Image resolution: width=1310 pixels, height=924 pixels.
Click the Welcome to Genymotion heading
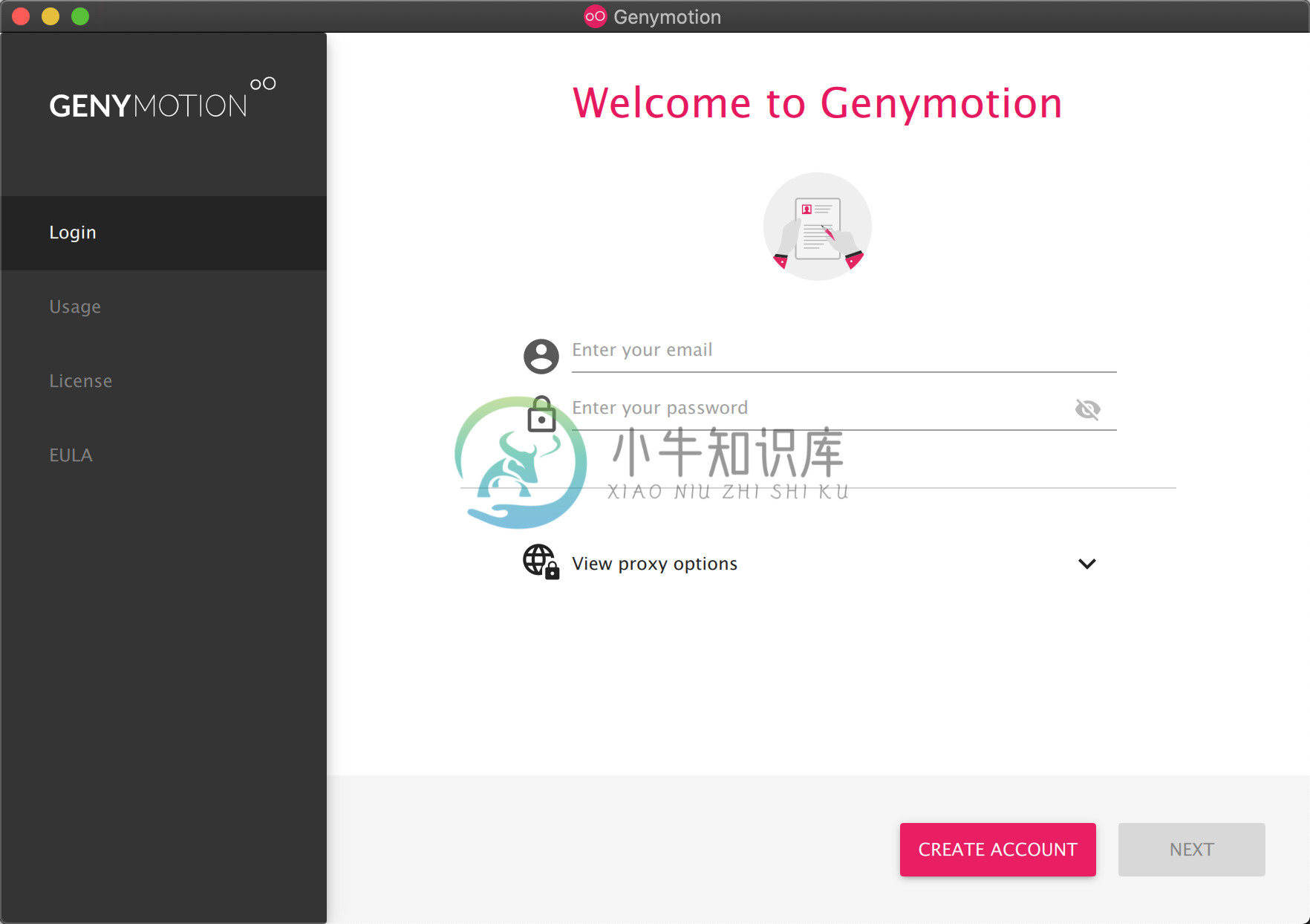coord(818,103)
